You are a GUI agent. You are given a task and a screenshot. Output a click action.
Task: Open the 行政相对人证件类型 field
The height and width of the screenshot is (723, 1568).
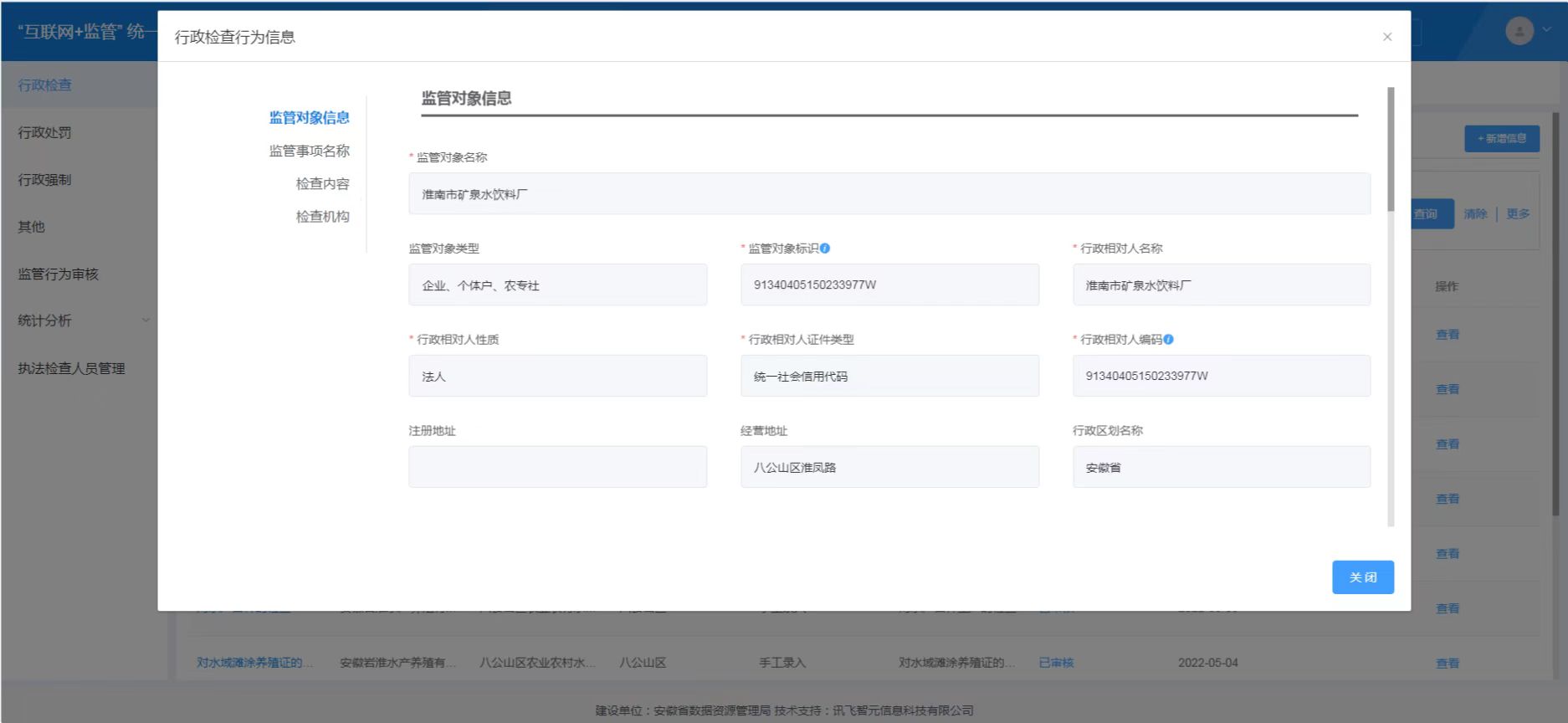(x=889, y=377)
